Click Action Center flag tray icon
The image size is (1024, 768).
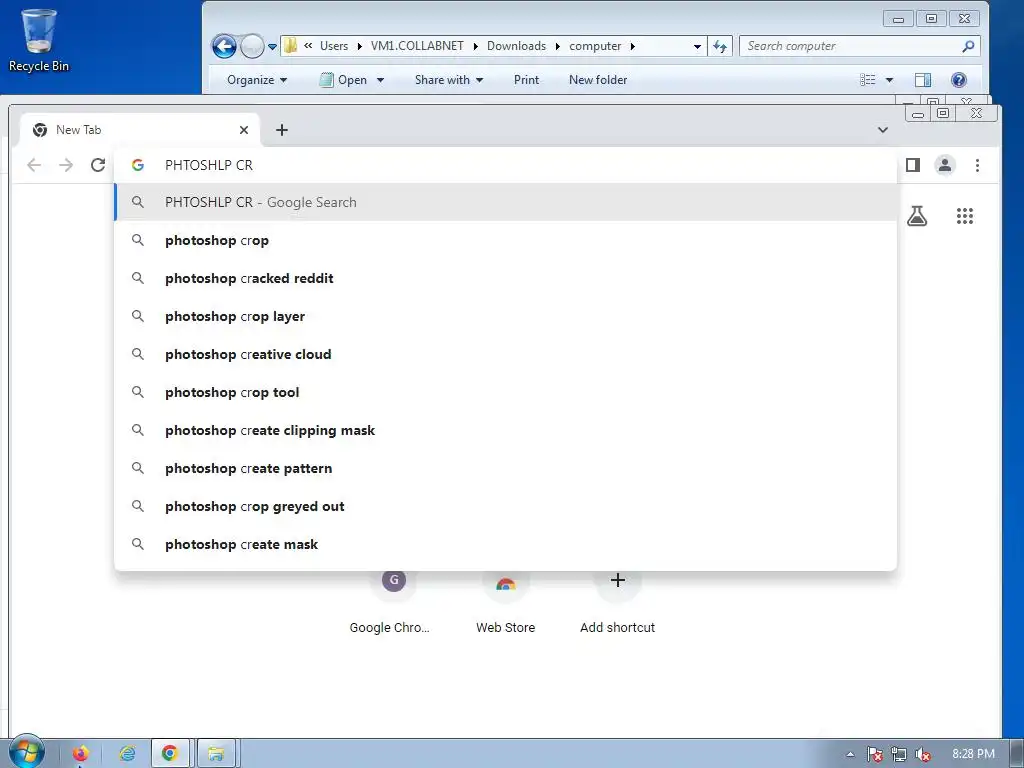[x=874, y=754]
